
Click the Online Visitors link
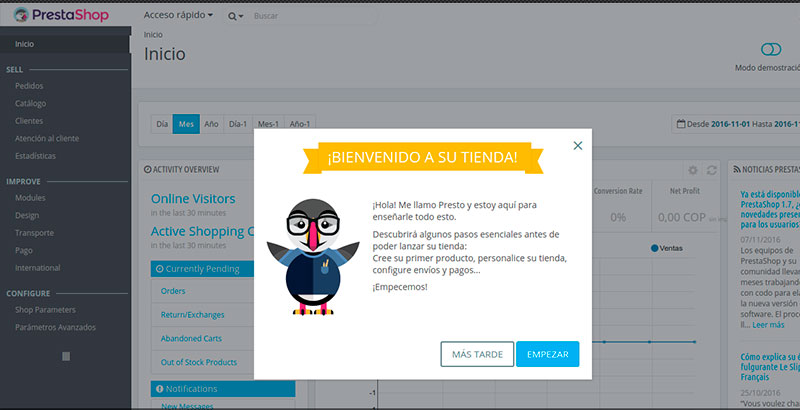click(x=193, y=199)
